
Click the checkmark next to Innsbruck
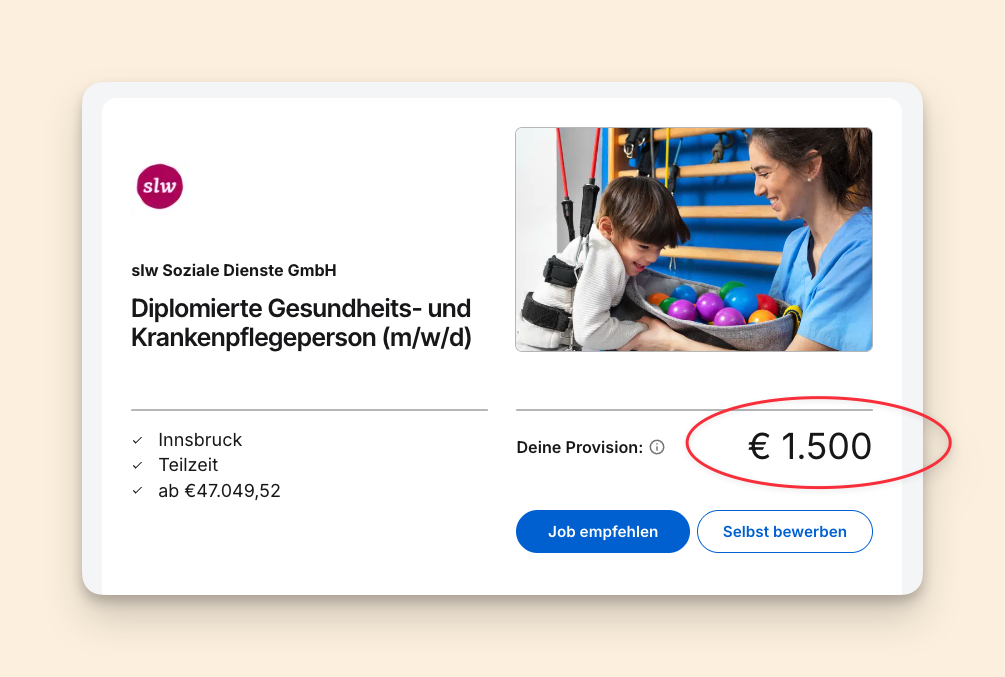[137, 440]
